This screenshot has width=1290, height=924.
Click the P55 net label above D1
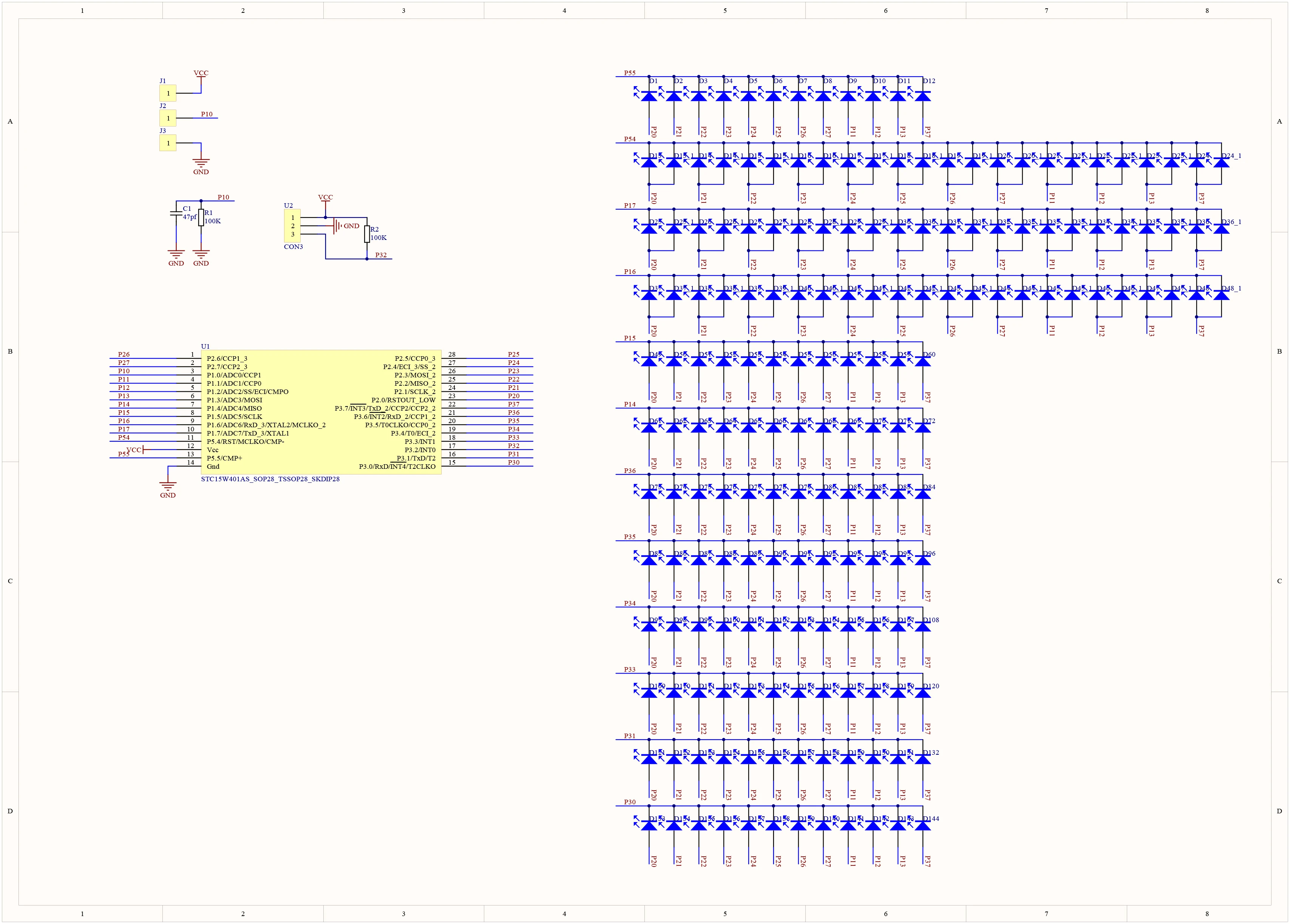(630, 73)
